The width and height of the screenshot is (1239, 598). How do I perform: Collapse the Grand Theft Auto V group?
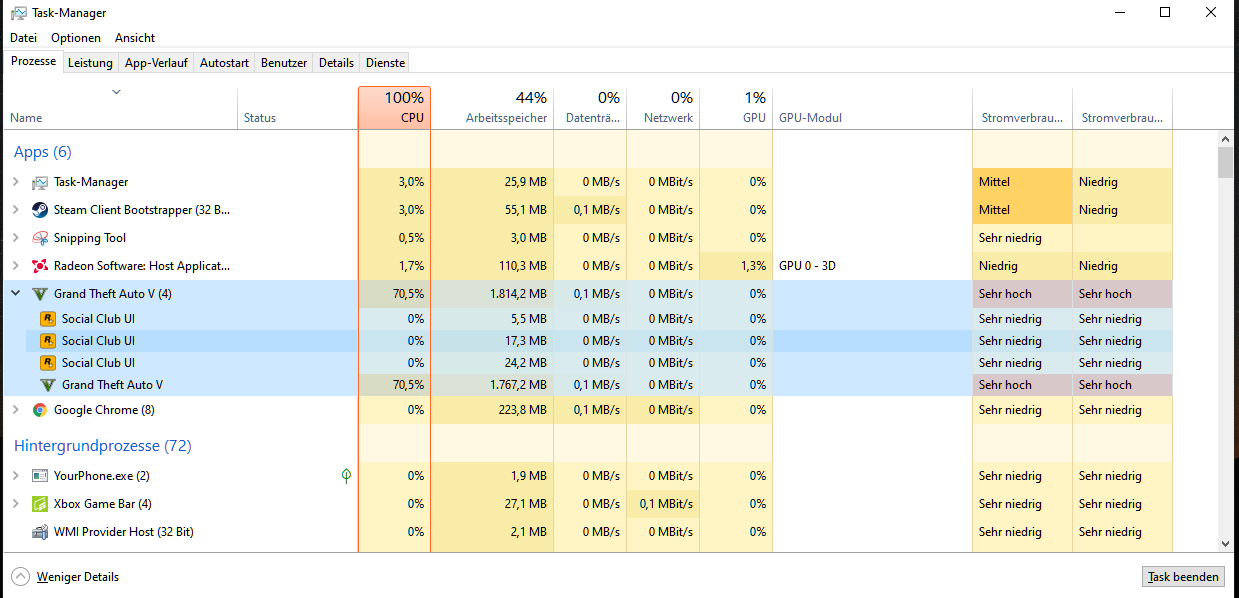[15, 294]
